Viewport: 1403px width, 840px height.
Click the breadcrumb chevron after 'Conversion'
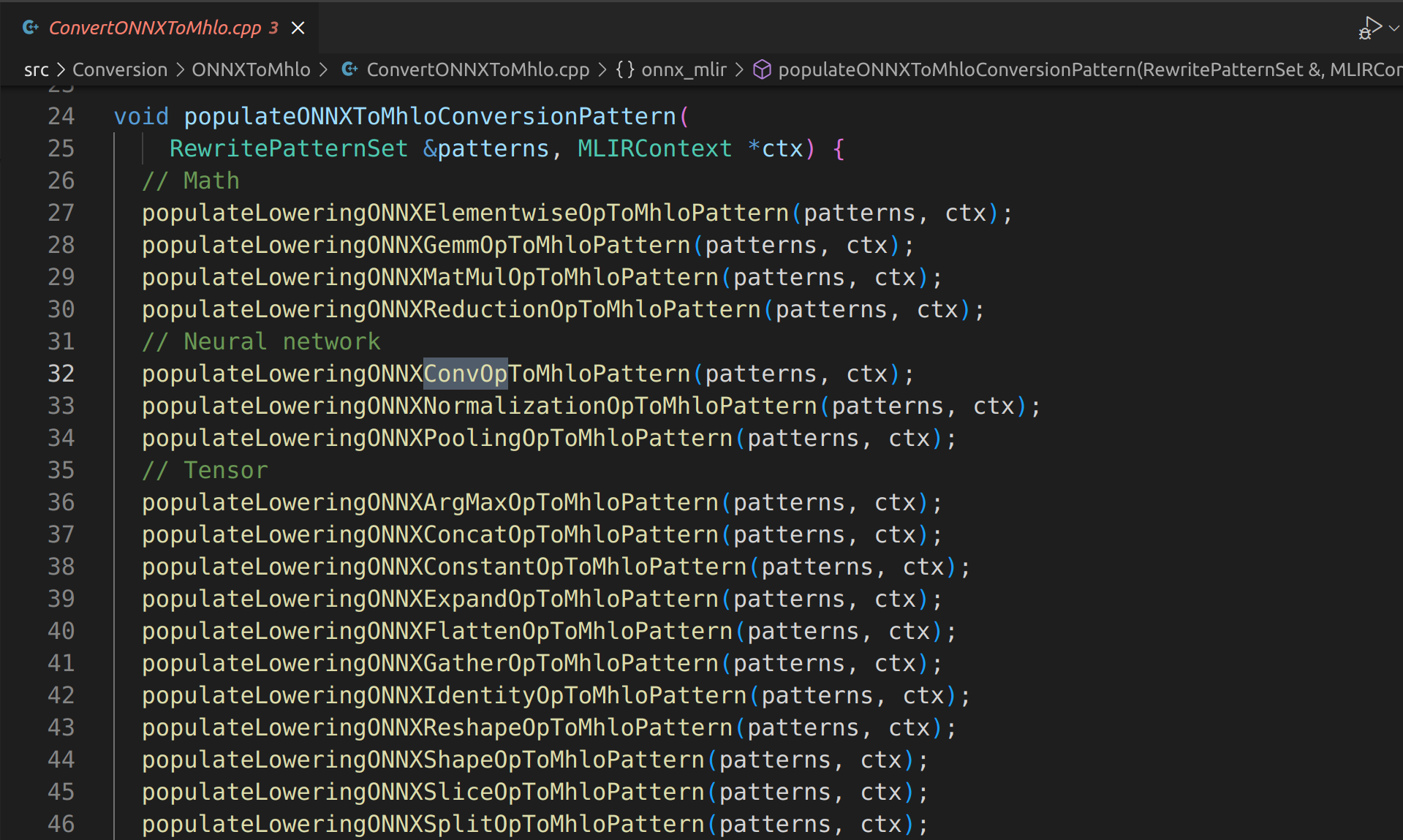pos(180,69)
